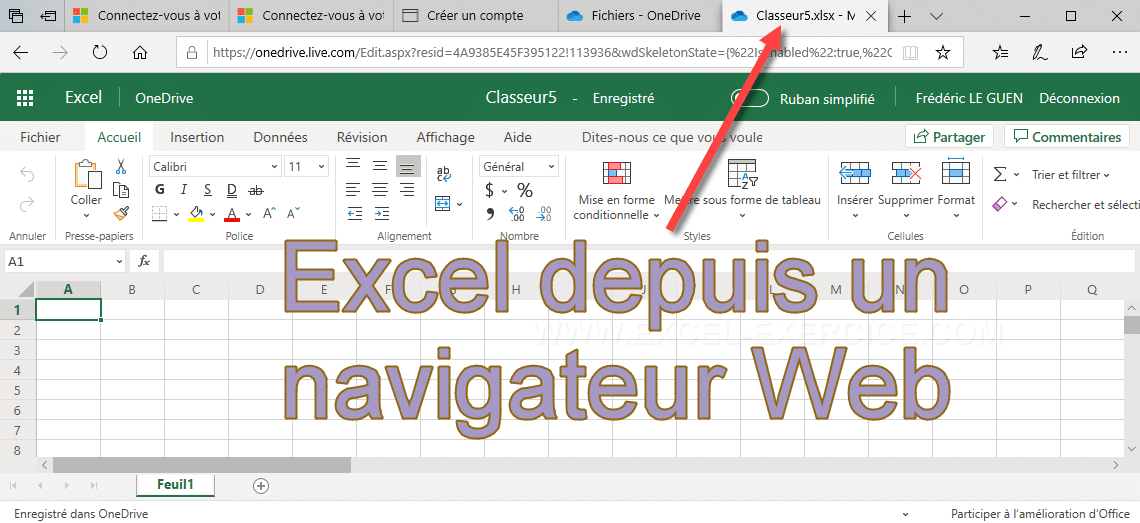Apply double underline with D
Image resolution: width=1140 pixels, height=523 pixels.
[x=231, y=191]
